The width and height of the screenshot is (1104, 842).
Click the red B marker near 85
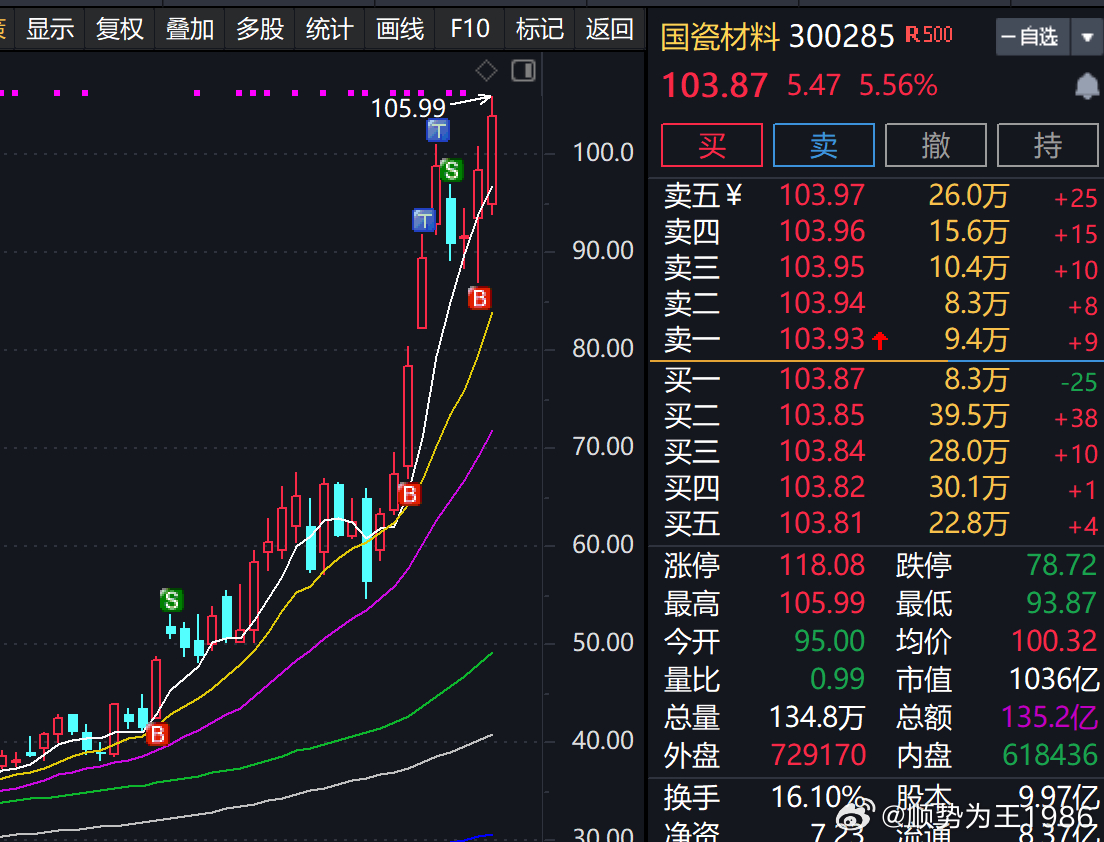pyautogui.click(x=479, y=299)
